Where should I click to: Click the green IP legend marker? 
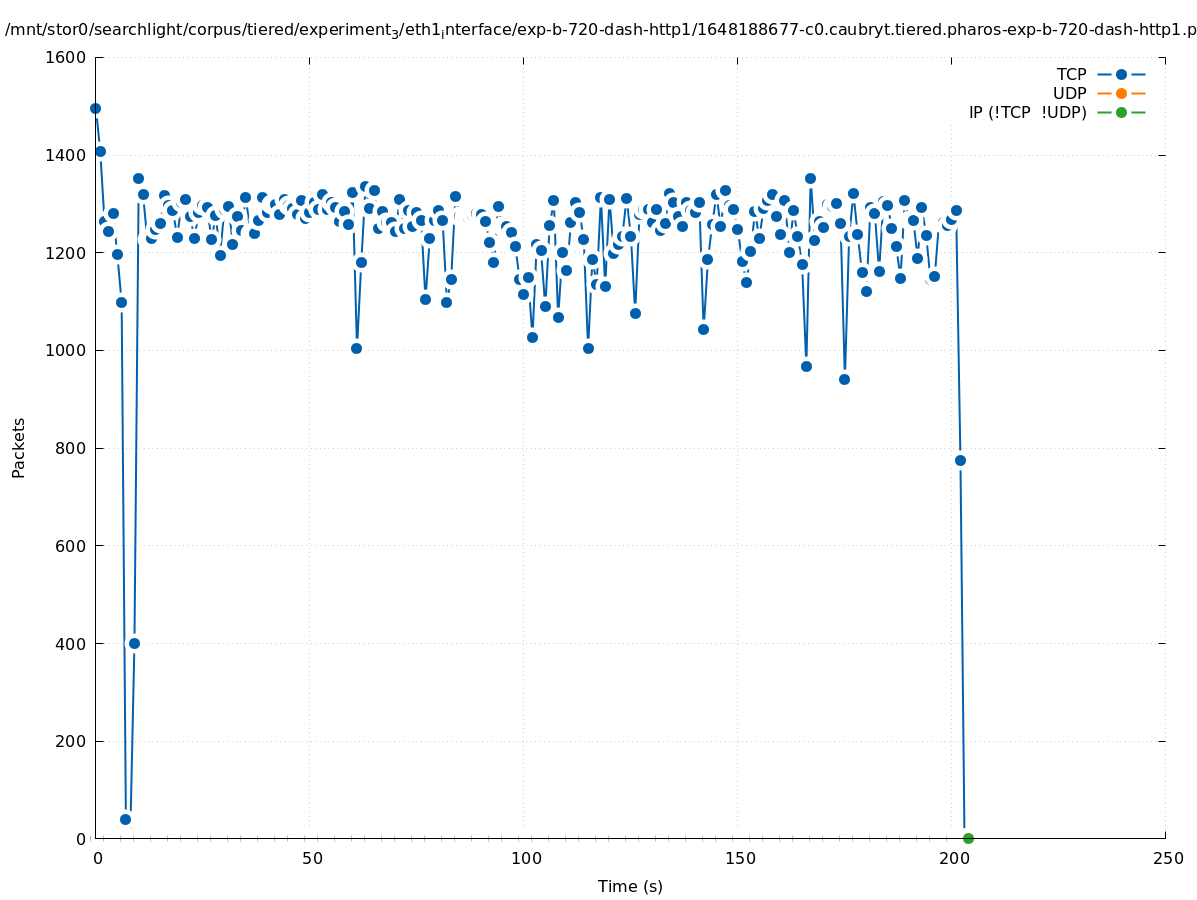[x=1121, y=112]
